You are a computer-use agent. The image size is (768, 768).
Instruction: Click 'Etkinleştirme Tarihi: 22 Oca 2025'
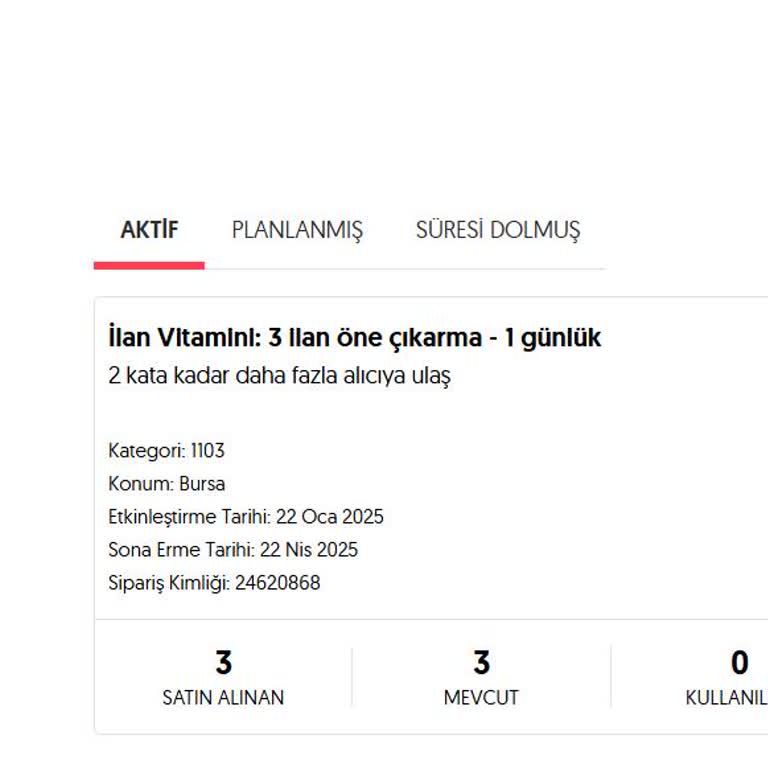coord(246,517)
